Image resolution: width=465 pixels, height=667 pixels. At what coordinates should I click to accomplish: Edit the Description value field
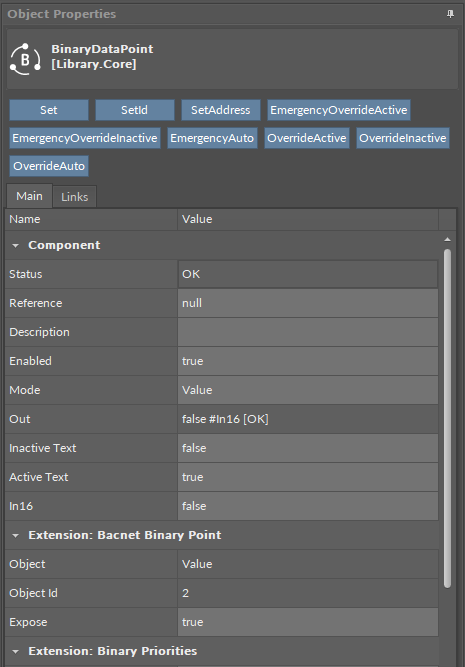pyautogui.click(x=308, y=332)
